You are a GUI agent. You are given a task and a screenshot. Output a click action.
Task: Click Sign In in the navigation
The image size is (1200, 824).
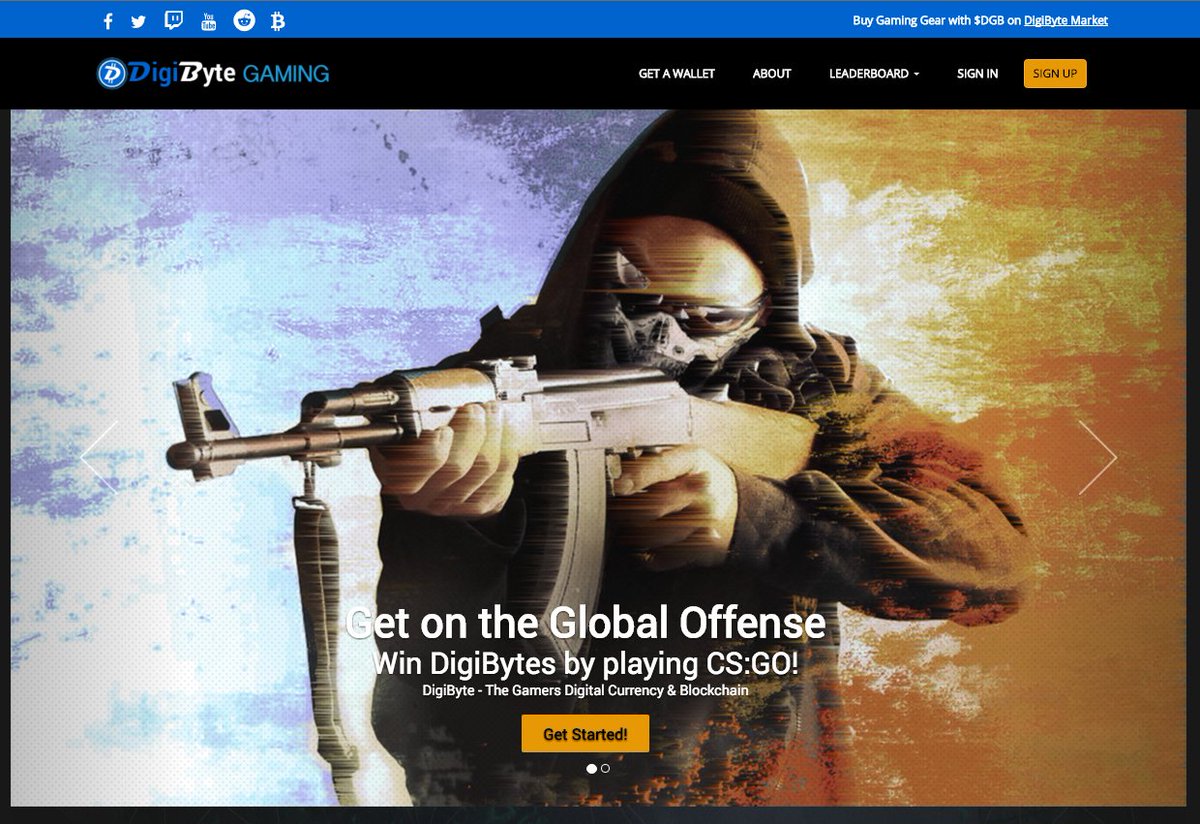coord(977,73)
